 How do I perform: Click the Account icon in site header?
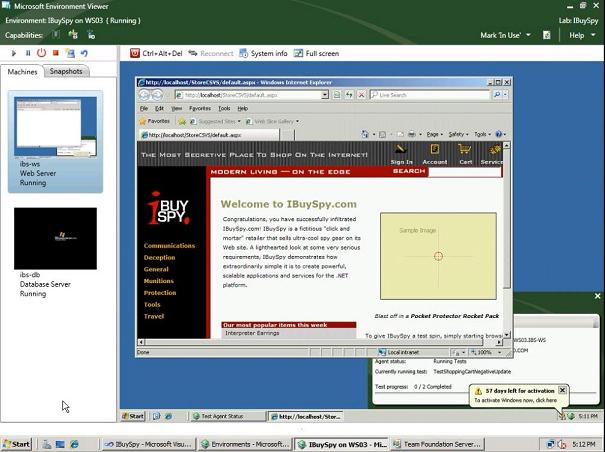point(434,153)
